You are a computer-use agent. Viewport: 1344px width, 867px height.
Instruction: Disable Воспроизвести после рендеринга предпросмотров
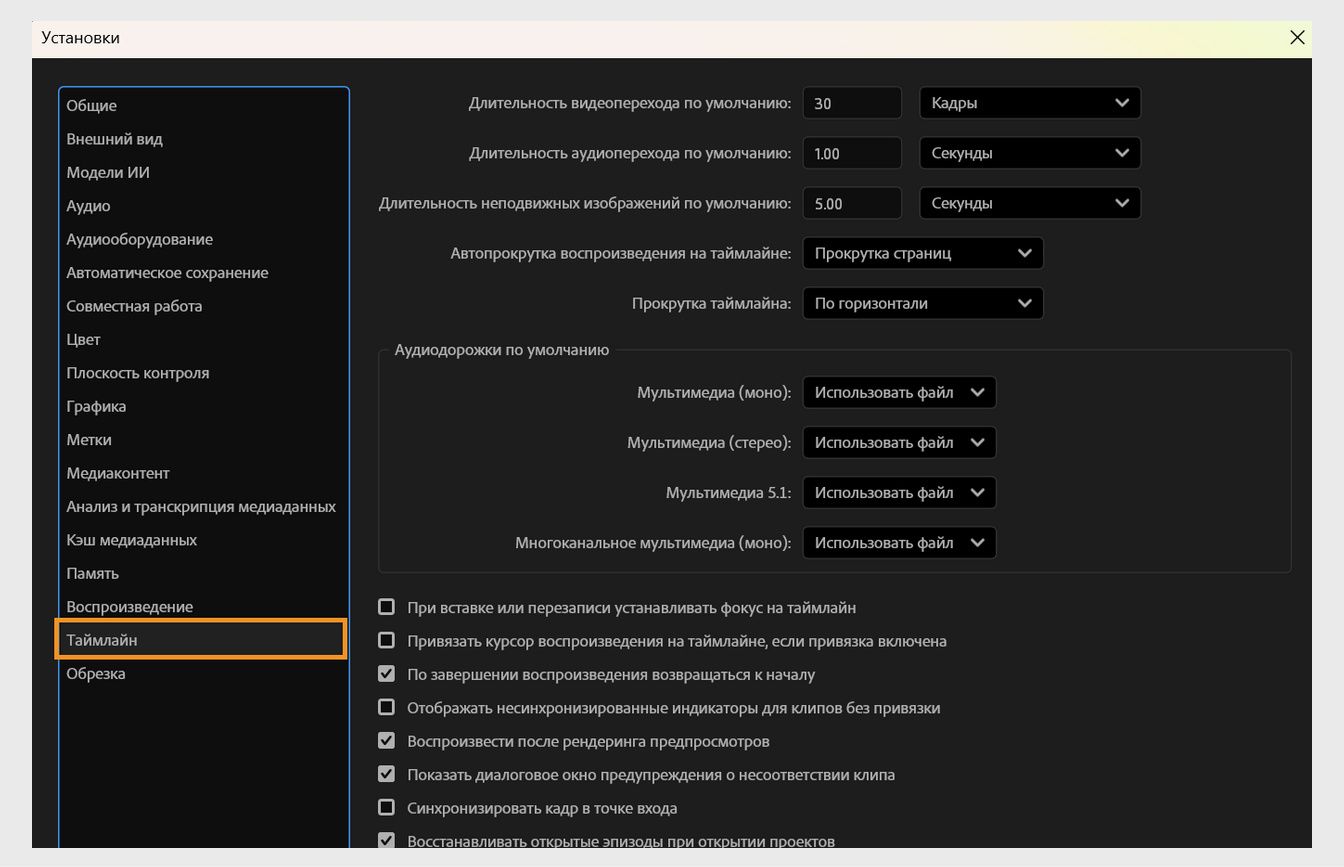[386, 741]
